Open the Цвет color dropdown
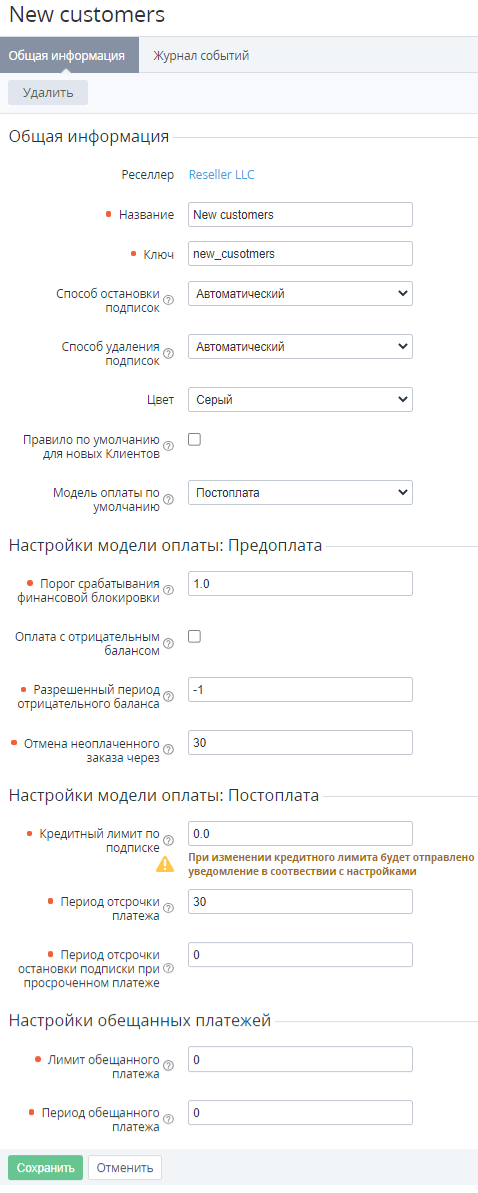The width and height of the screenshot is (478, 1193). [300, 399]
